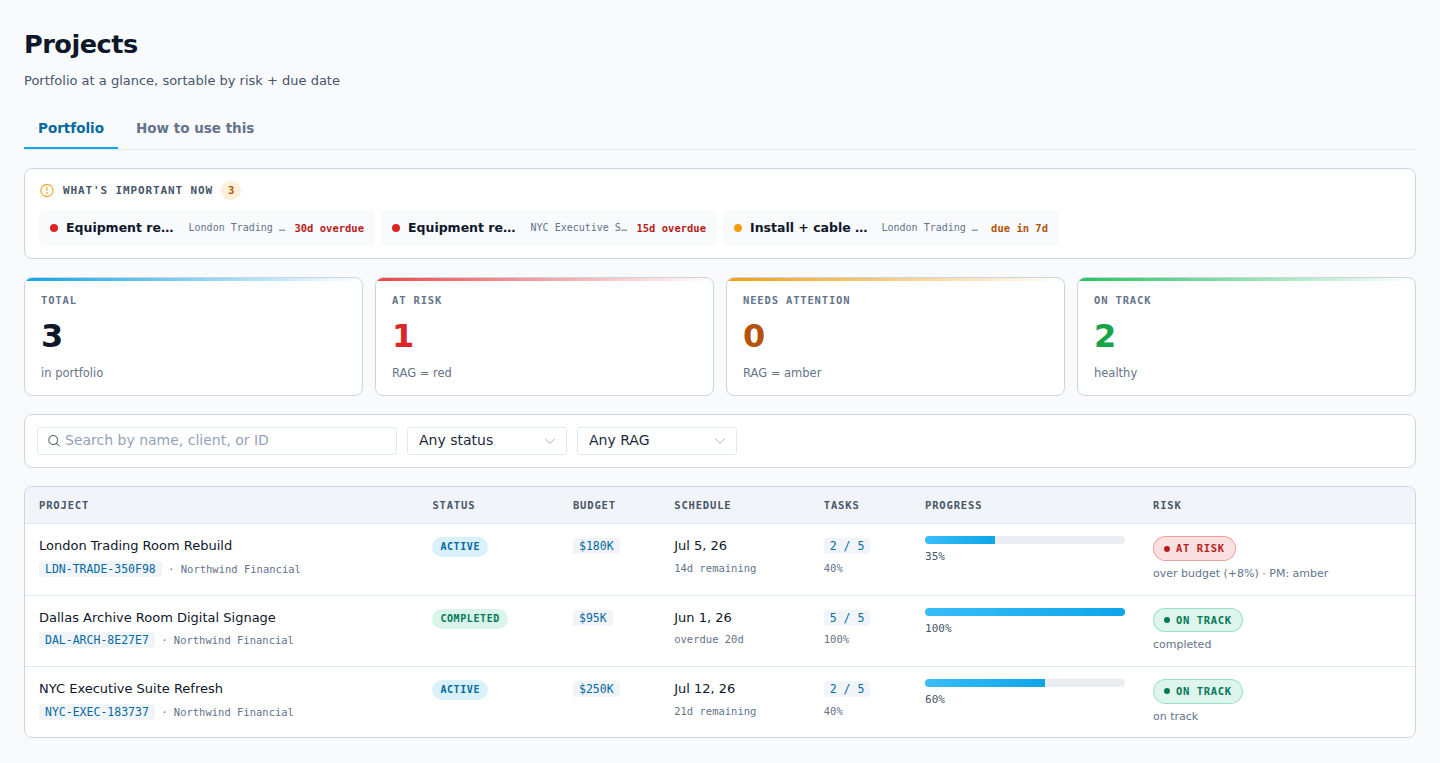This screenshot has height=763, width=1440.
Task: Click the On Track badge in NYC Executive row
Action: tap(1198, 691)
